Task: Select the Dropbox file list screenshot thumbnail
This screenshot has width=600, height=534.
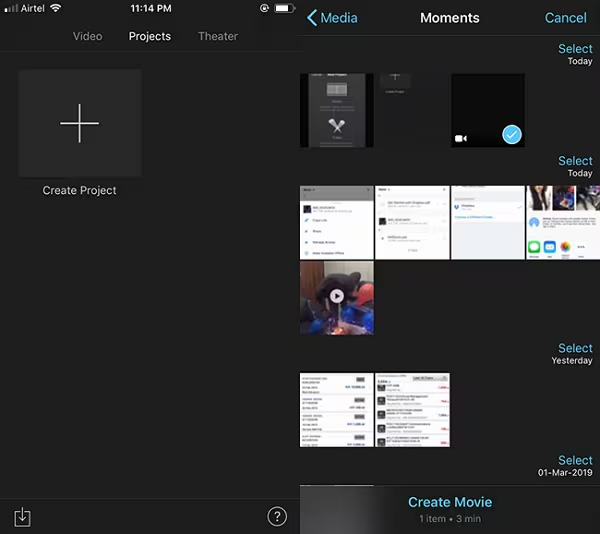Action: pos(412,223)
